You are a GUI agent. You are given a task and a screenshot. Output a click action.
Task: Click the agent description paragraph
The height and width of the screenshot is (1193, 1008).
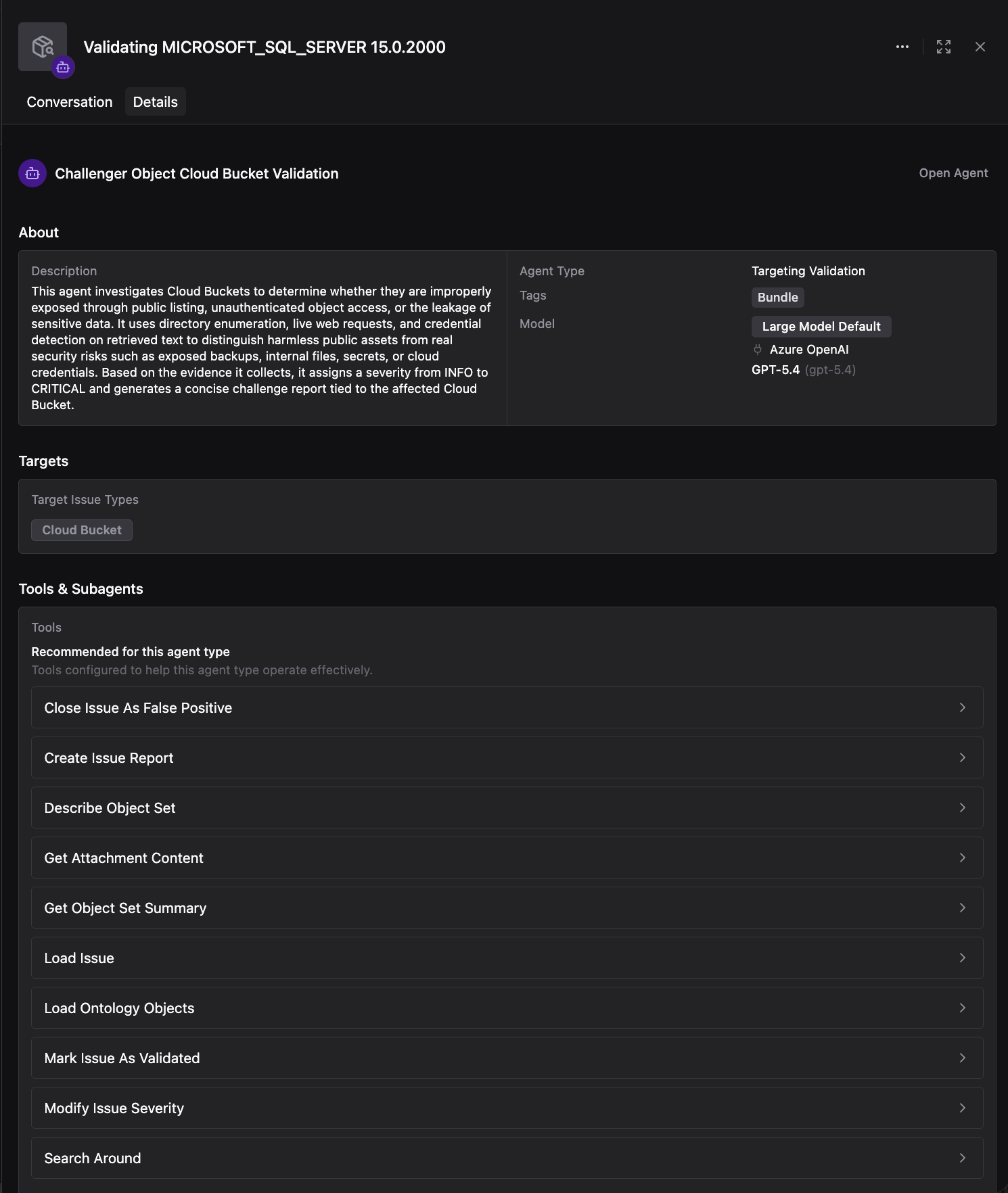(x=261, y=348)
